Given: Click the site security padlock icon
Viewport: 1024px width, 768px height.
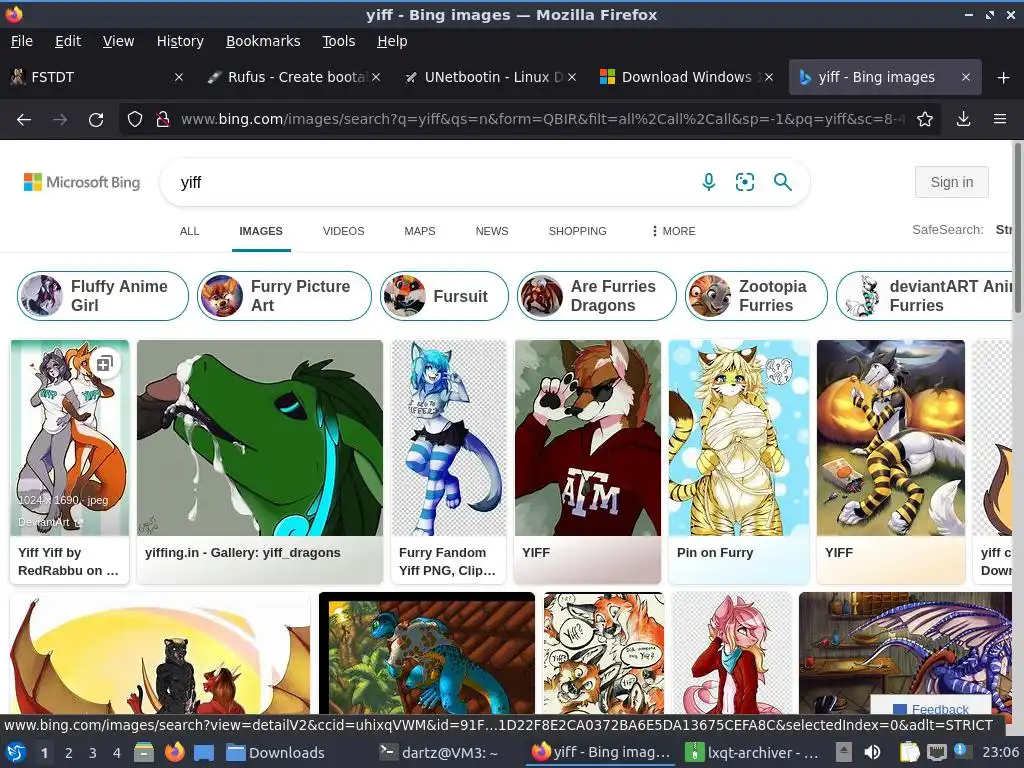Looking at the screenshot, I should tap(163, 120).
